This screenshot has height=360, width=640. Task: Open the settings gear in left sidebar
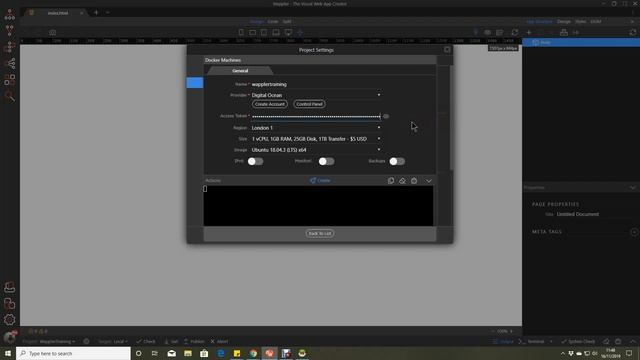pyautogui.click(x=9, y=320)
